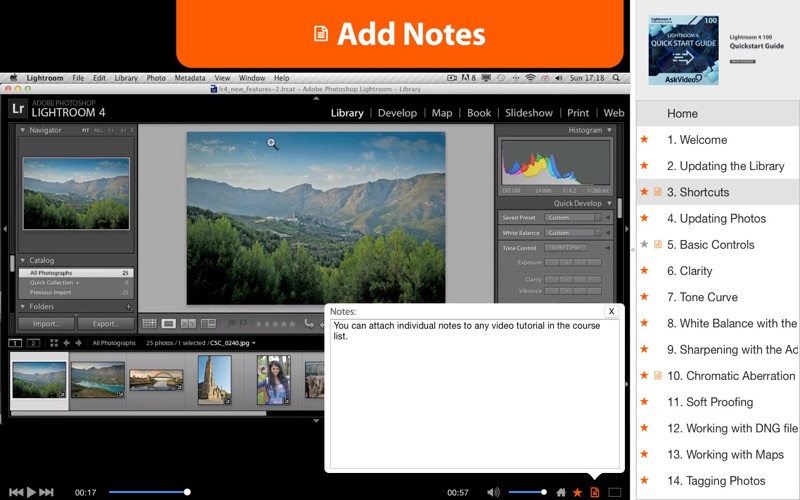Select second window display button 2
The image size is (800, 500).
[x=33, y=343]
